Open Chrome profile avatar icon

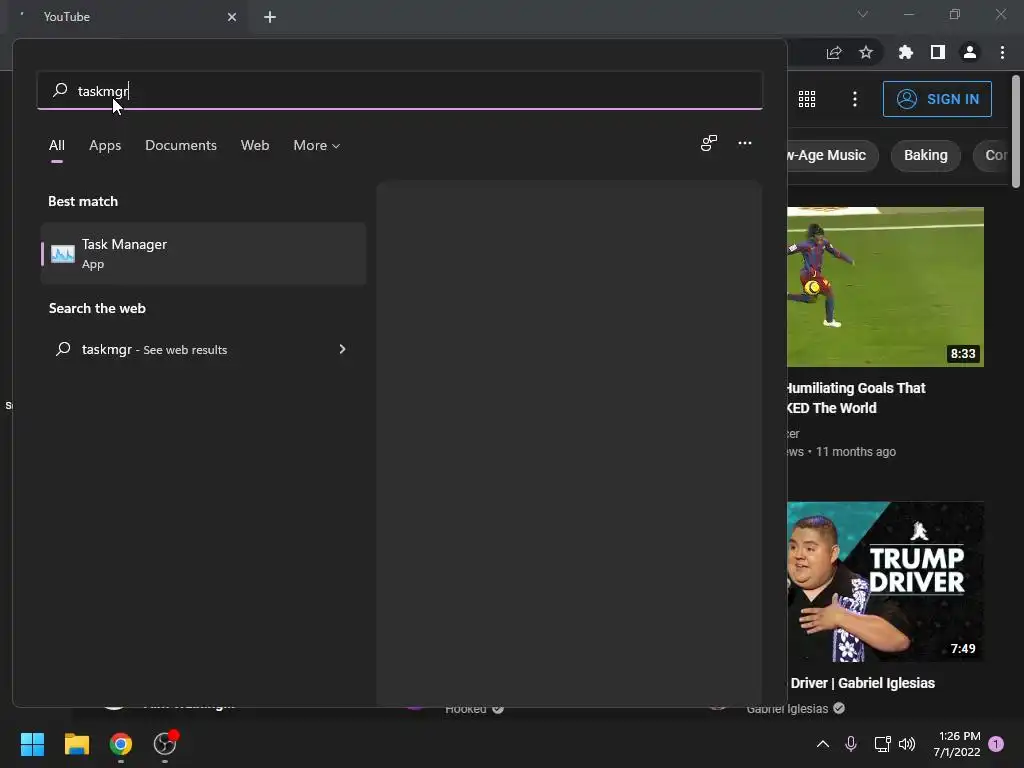click(970, 52)
